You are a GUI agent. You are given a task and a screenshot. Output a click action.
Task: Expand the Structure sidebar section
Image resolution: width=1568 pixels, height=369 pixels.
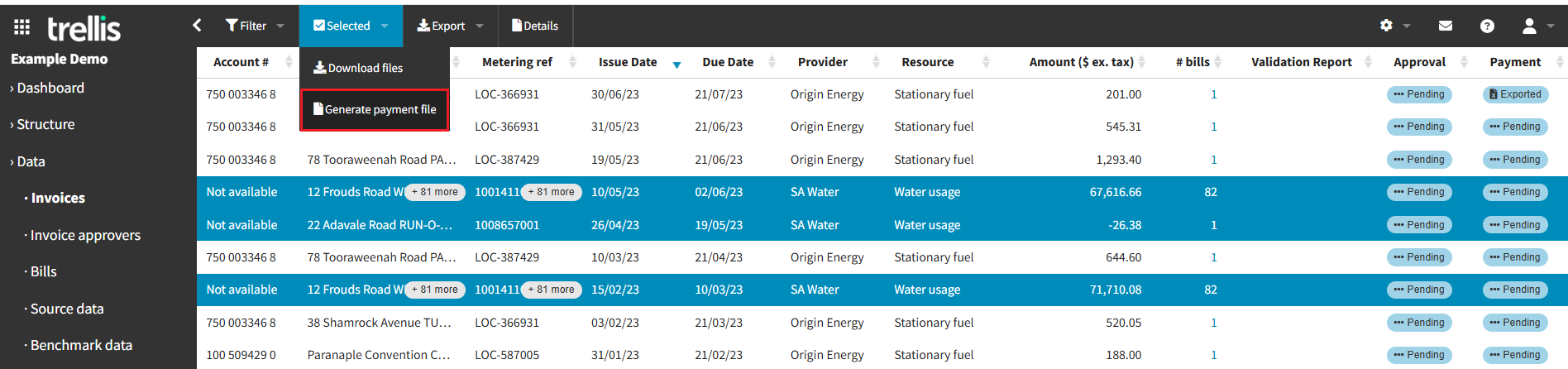pyautogui.click(x=45, y=124)
